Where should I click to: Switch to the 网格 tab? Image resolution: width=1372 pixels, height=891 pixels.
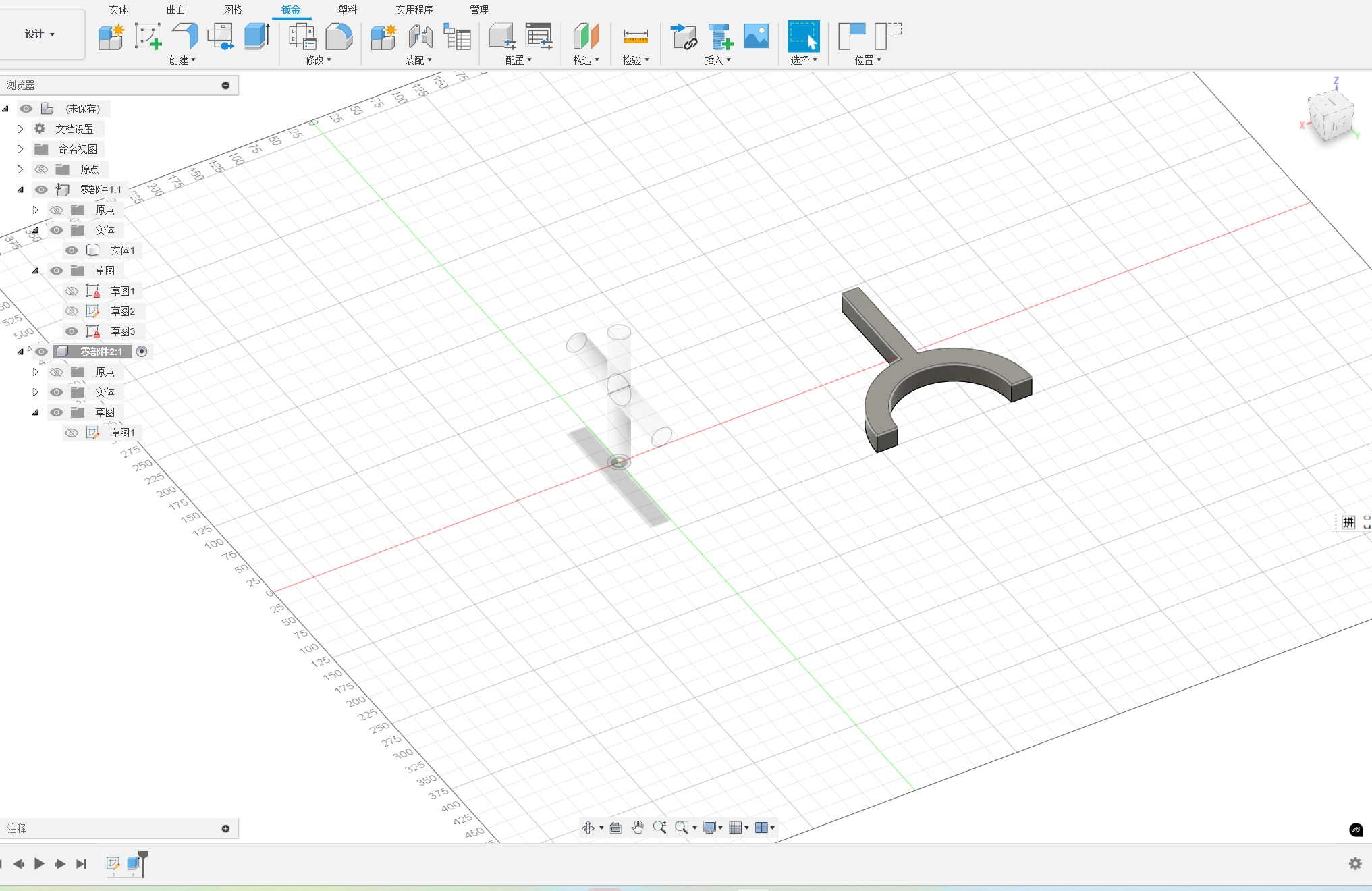tap(233, 9)
